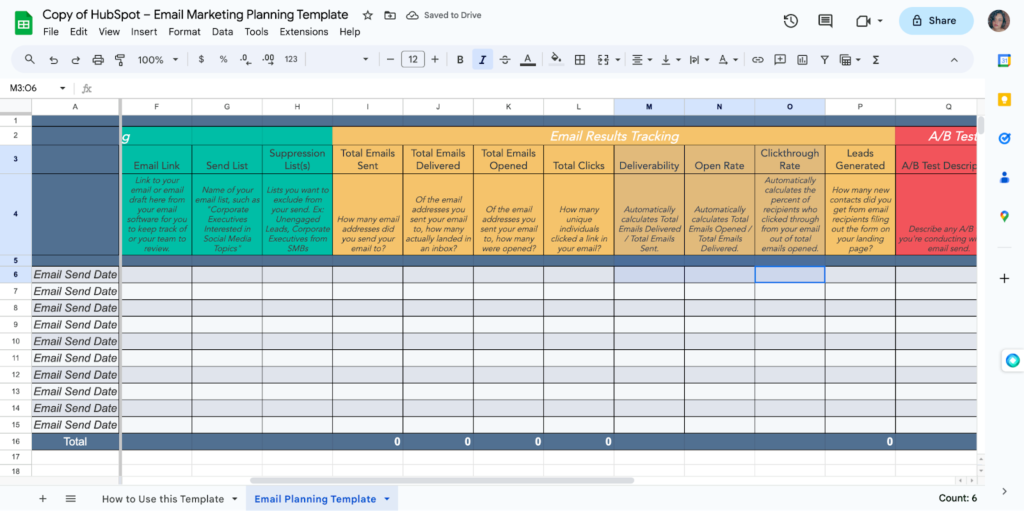1024x511 pixels.
Task: Open text wrapping dropdown
Action: click(699, 59)
